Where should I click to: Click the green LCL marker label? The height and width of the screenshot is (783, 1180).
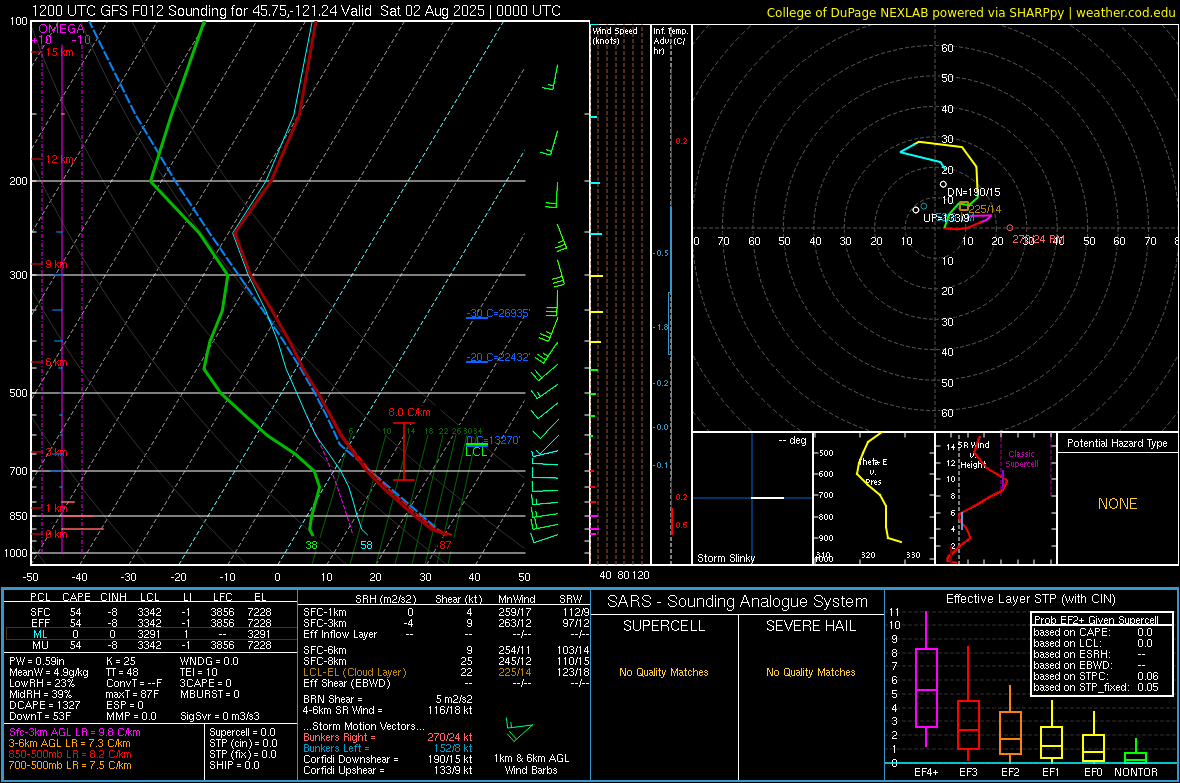pos(476,452)
